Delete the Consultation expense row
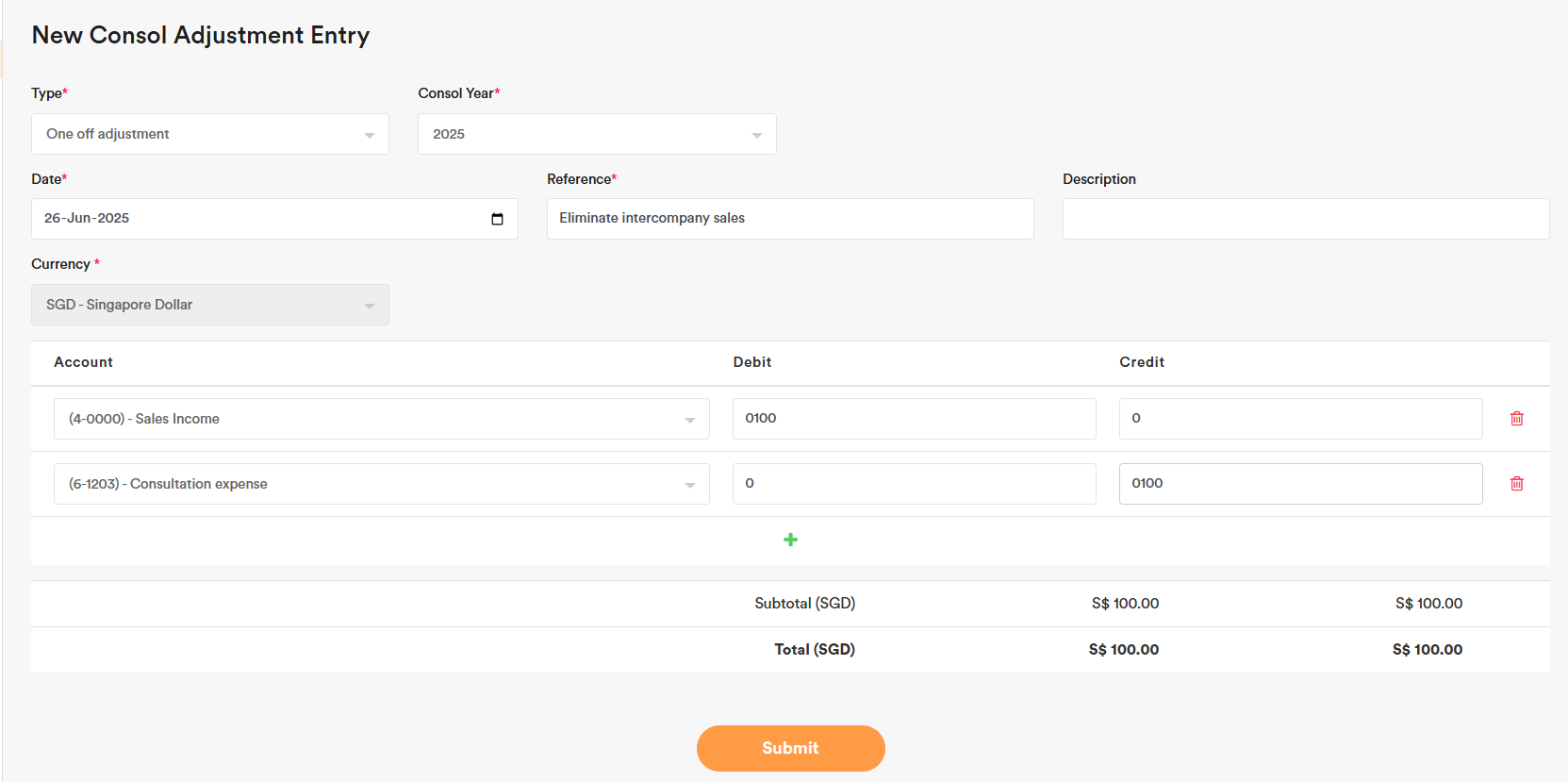The height and width of the screenshot is (782, 1568). point(1516,483)
